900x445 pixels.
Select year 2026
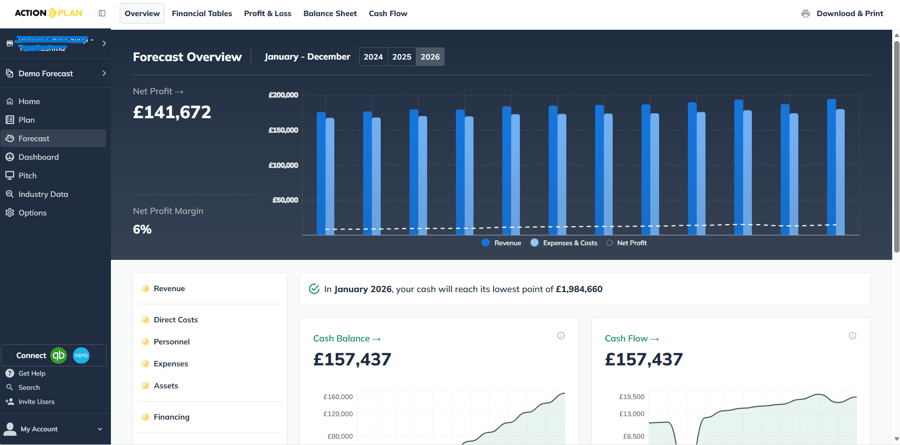point(430,57)
